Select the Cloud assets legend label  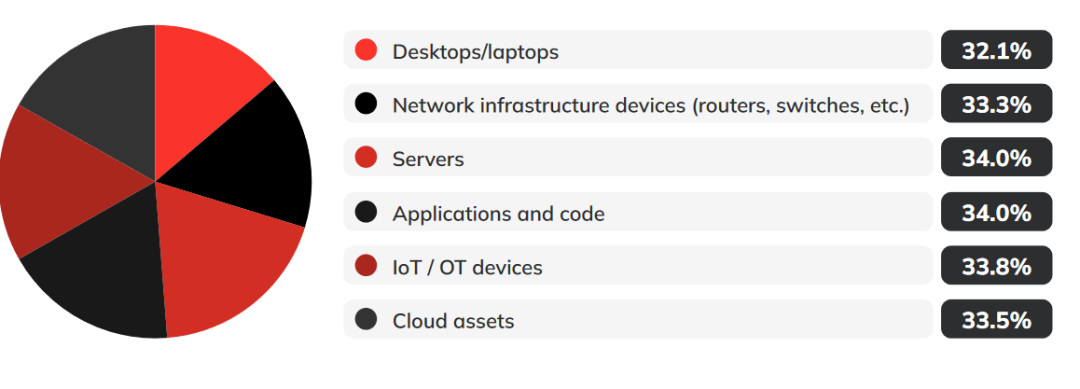[x=453, y=321]
